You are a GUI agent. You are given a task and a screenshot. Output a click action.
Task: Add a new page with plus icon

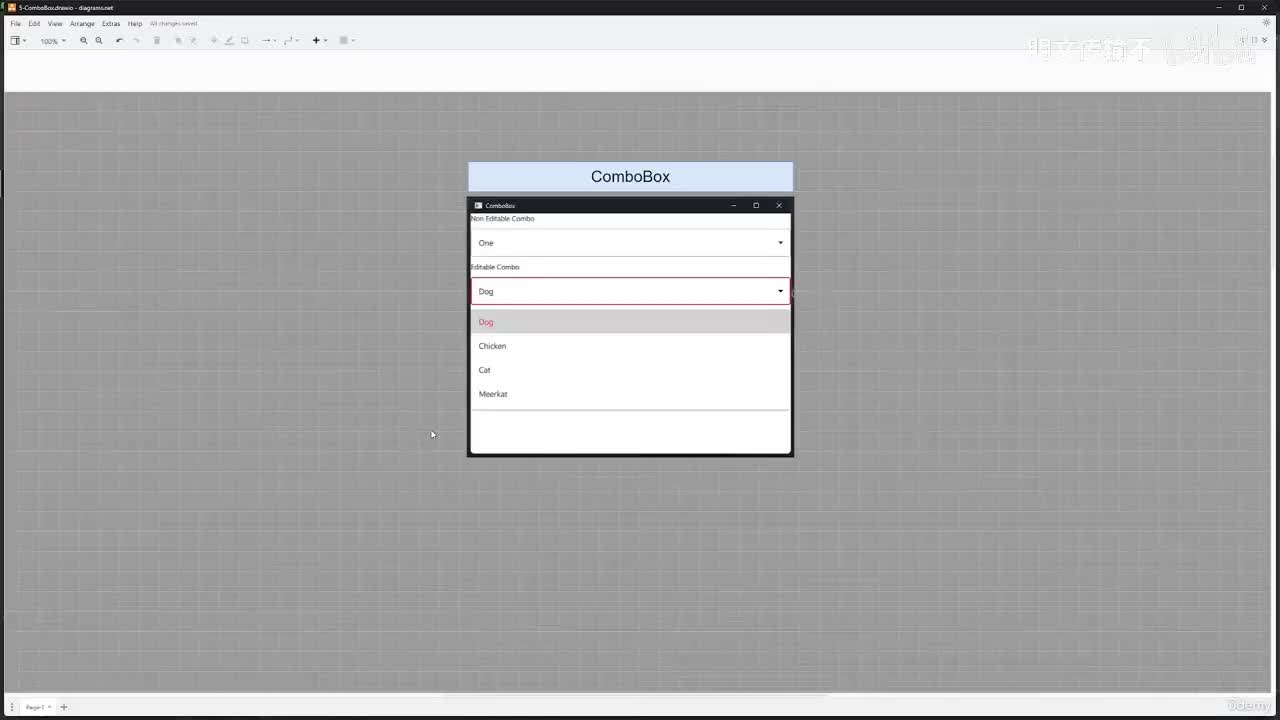[64, 707]
